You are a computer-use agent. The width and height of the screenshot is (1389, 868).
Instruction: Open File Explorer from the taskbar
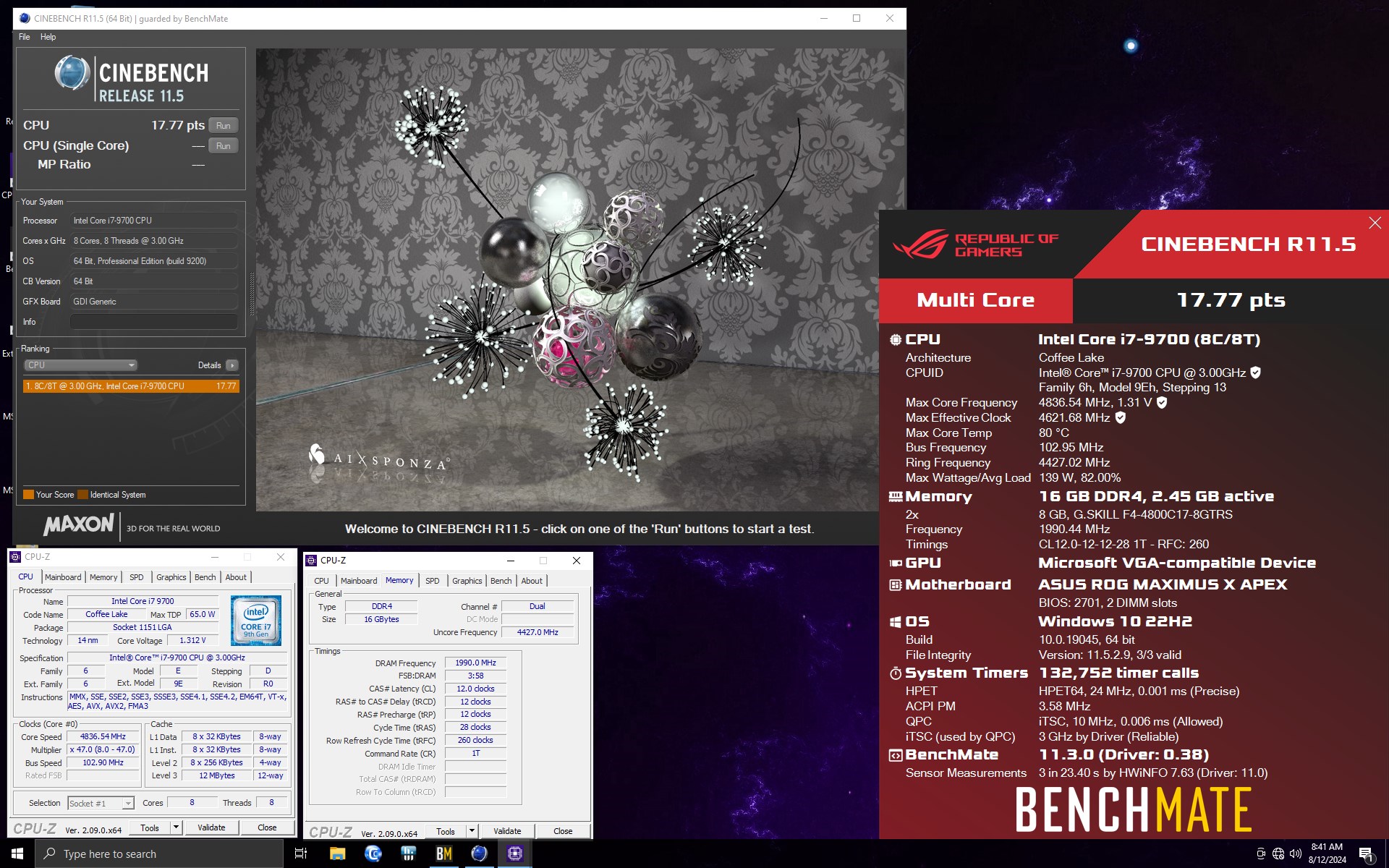click(x=337, y=854)
